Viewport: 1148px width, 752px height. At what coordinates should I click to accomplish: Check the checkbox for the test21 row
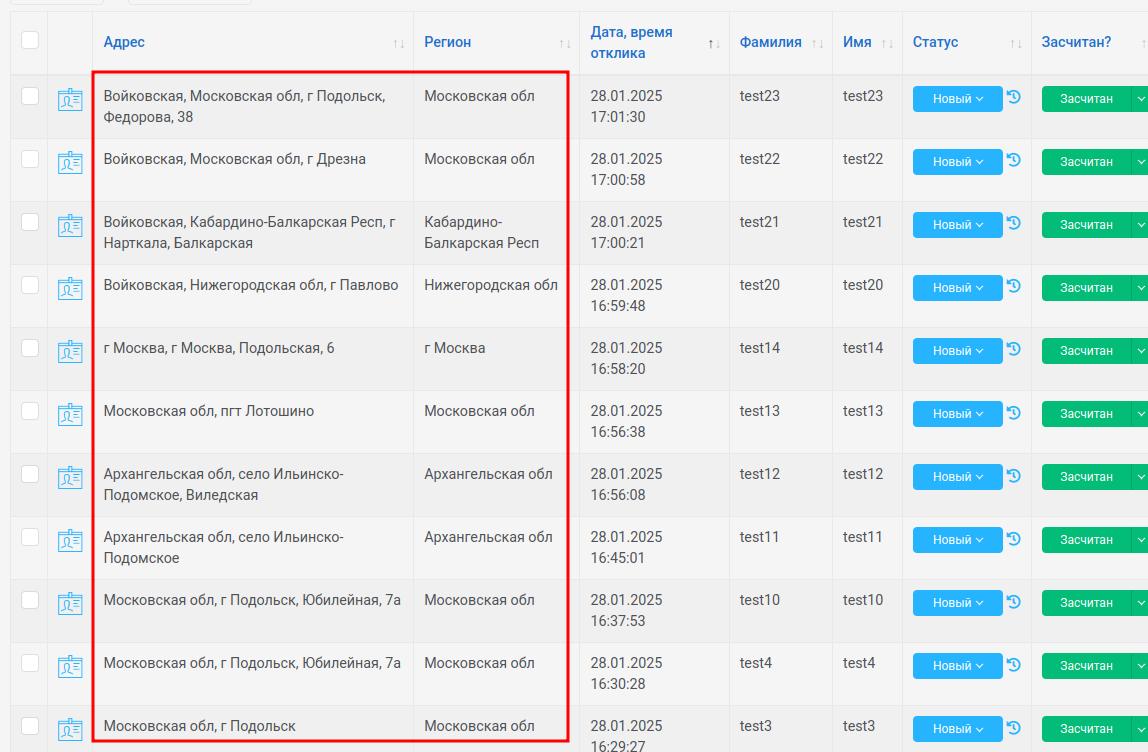point(30,222)
